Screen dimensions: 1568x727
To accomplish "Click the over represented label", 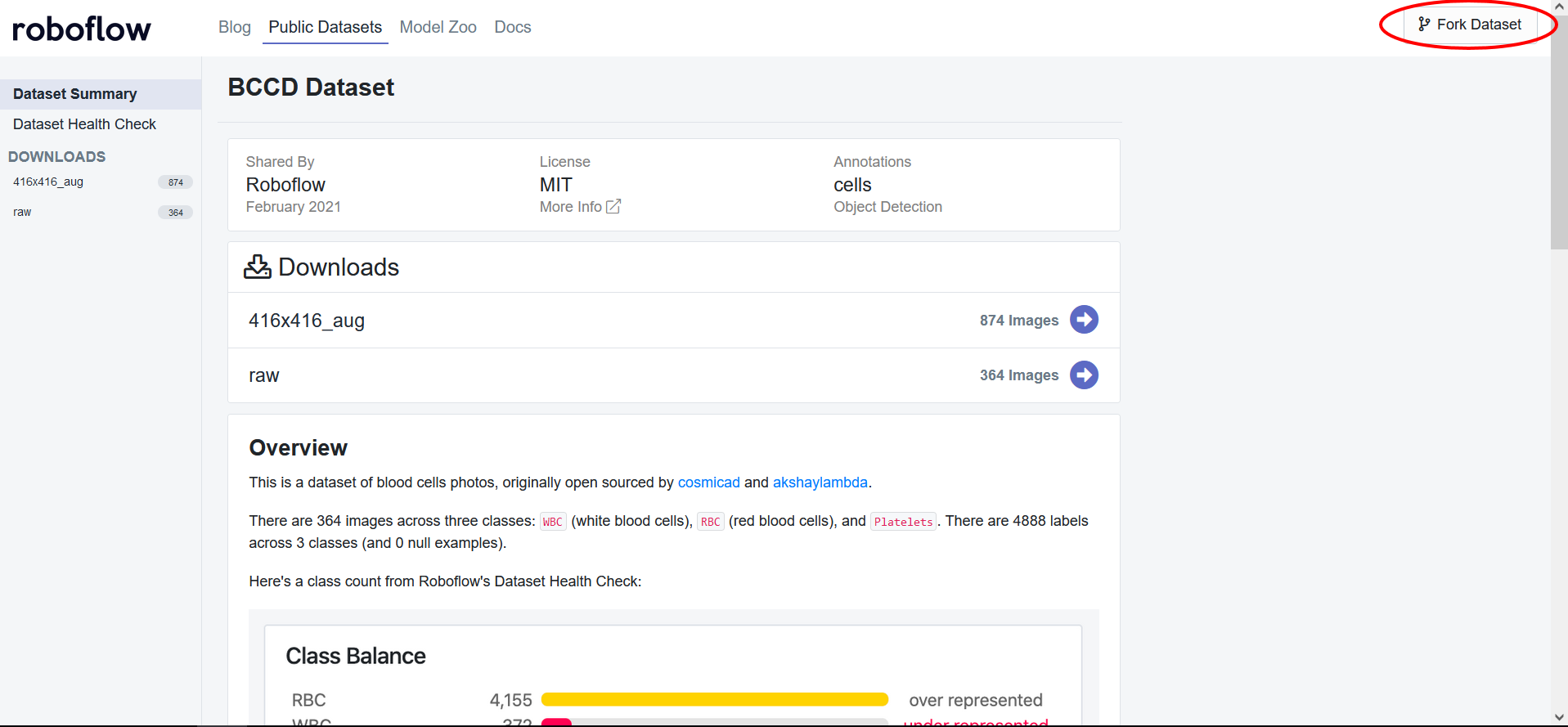I will coord(976,700).
